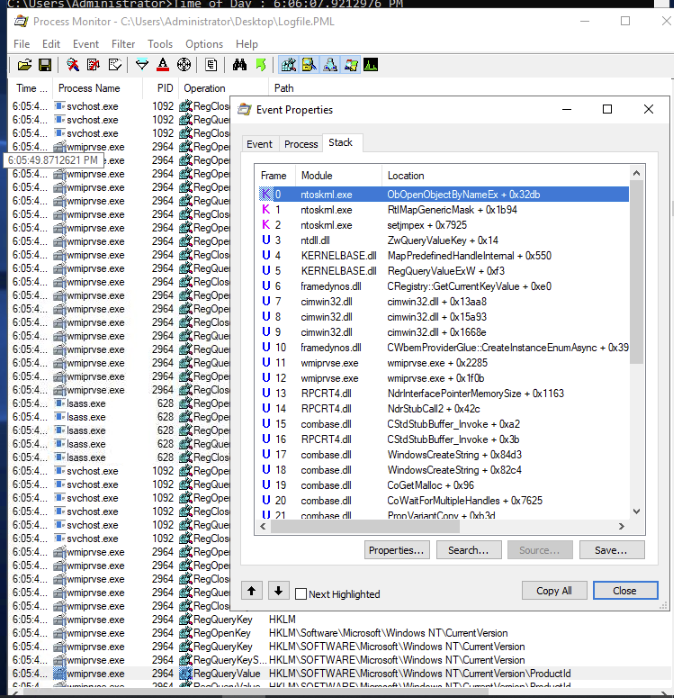Click stack list horizontal scroll left arrow
Image resolution: width=674 pixels, height=698 pixels.
tap(263, 526)
